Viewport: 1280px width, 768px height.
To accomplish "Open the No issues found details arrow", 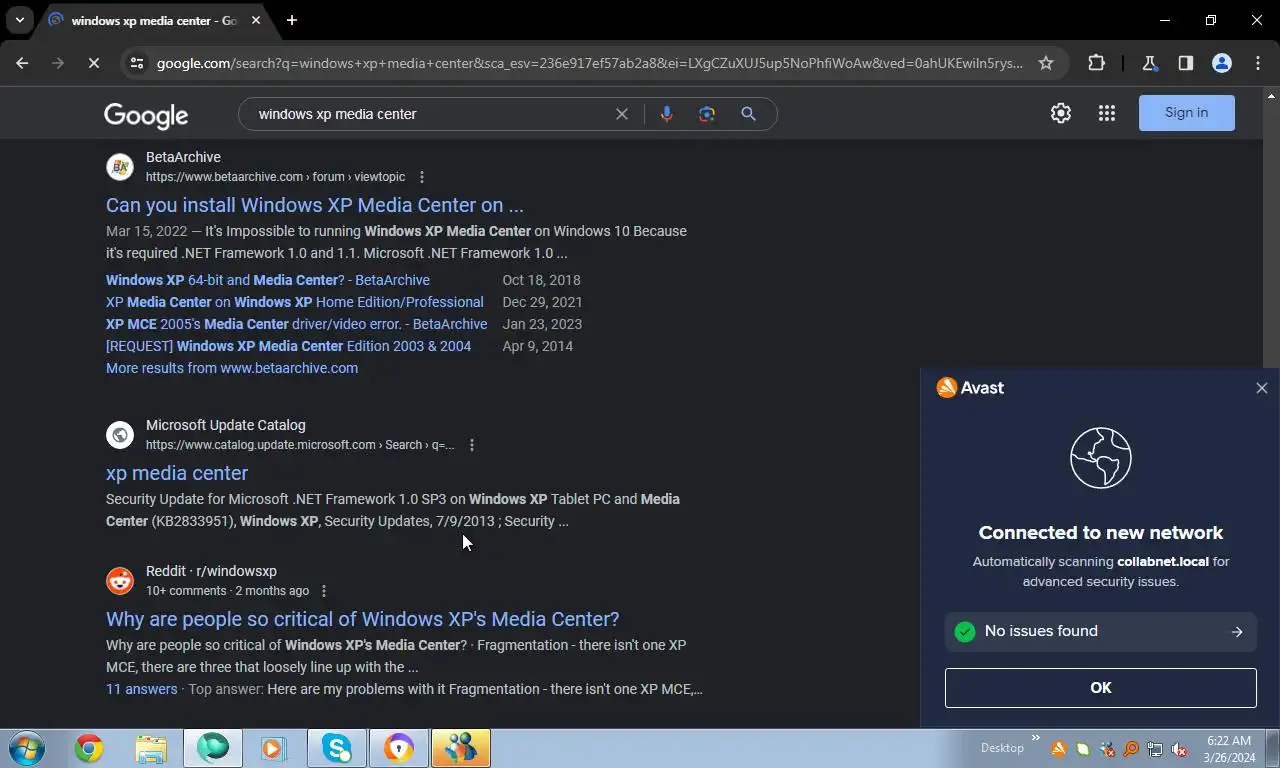I will pos(1237,632).
